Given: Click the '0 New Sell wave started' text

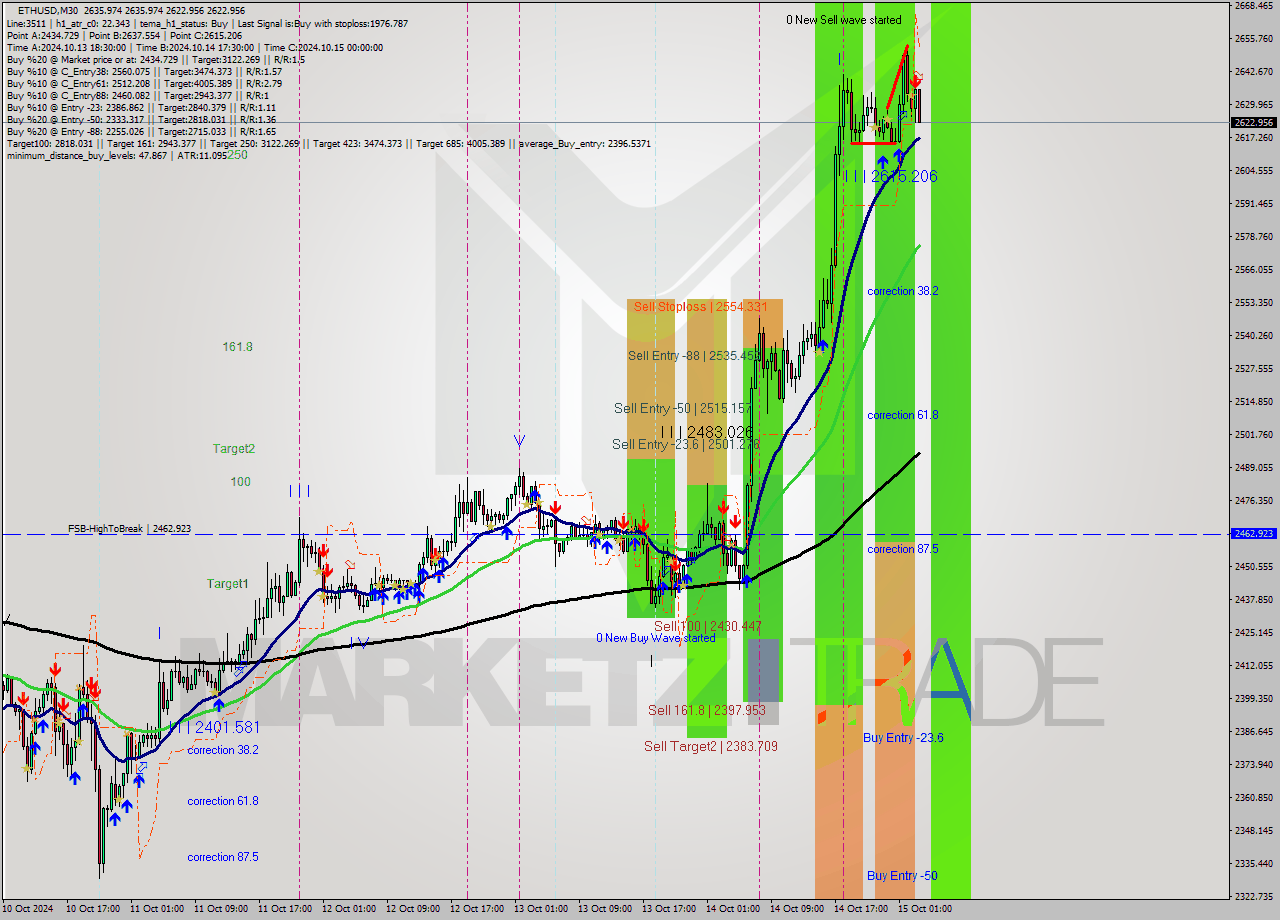Looking at the screenshot, I should pos(843,20).
